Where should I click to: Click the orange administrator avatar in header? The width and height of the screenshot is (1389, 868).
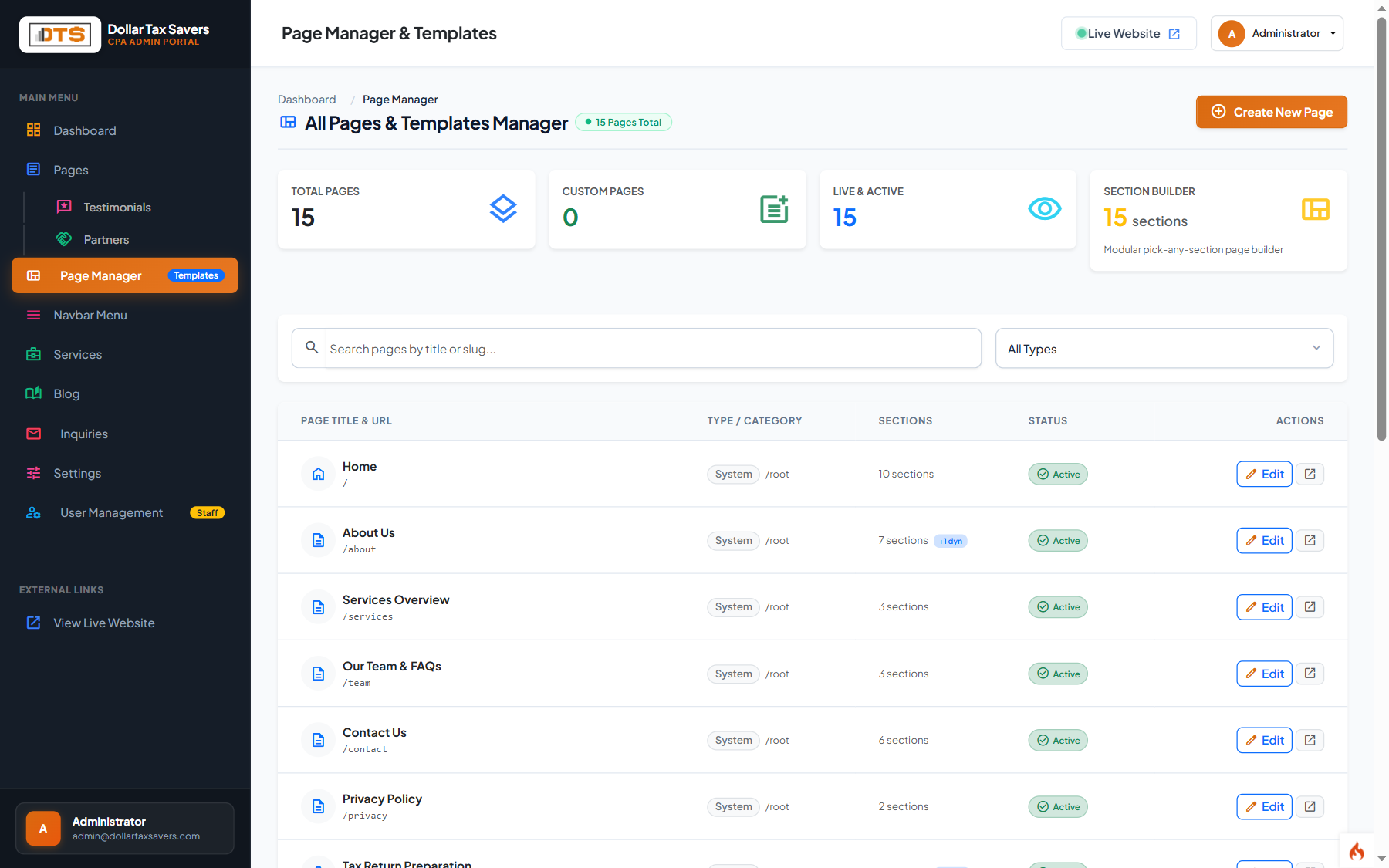point(1232,34)
